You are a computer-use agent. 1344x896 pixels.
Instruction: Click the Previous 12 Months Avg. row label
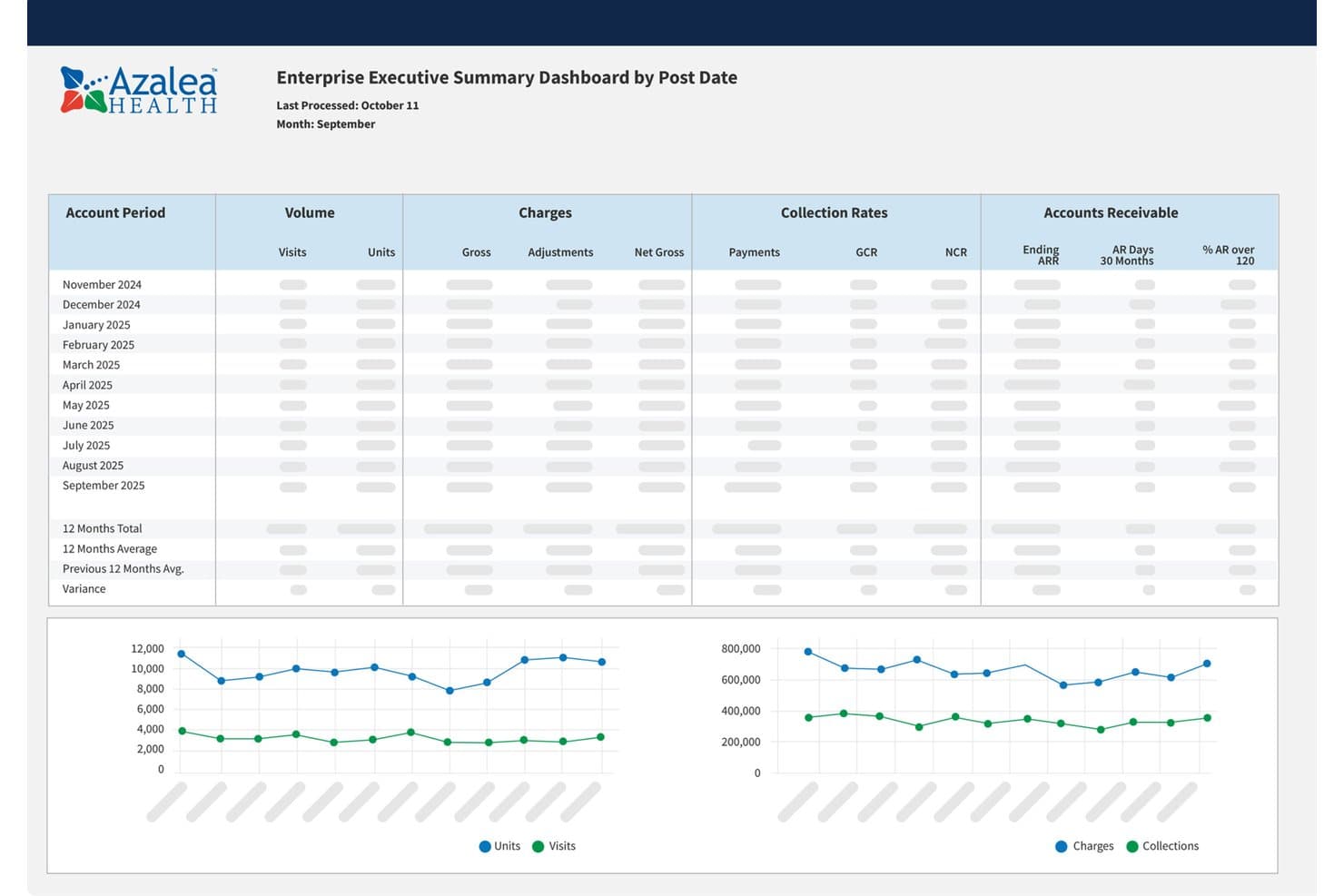pos(123,568)
